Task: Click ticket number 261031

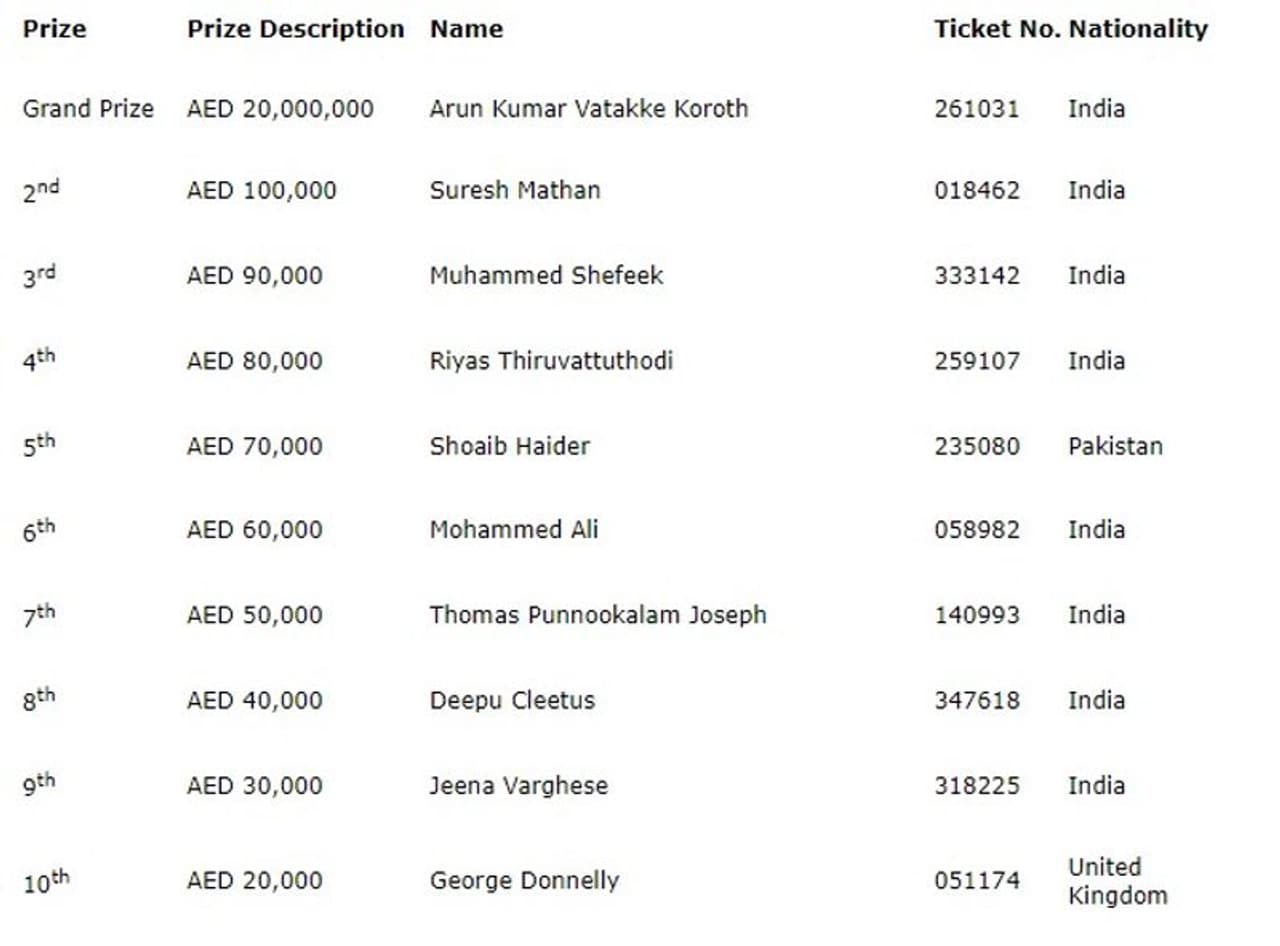Action: (x=976, y=108)
